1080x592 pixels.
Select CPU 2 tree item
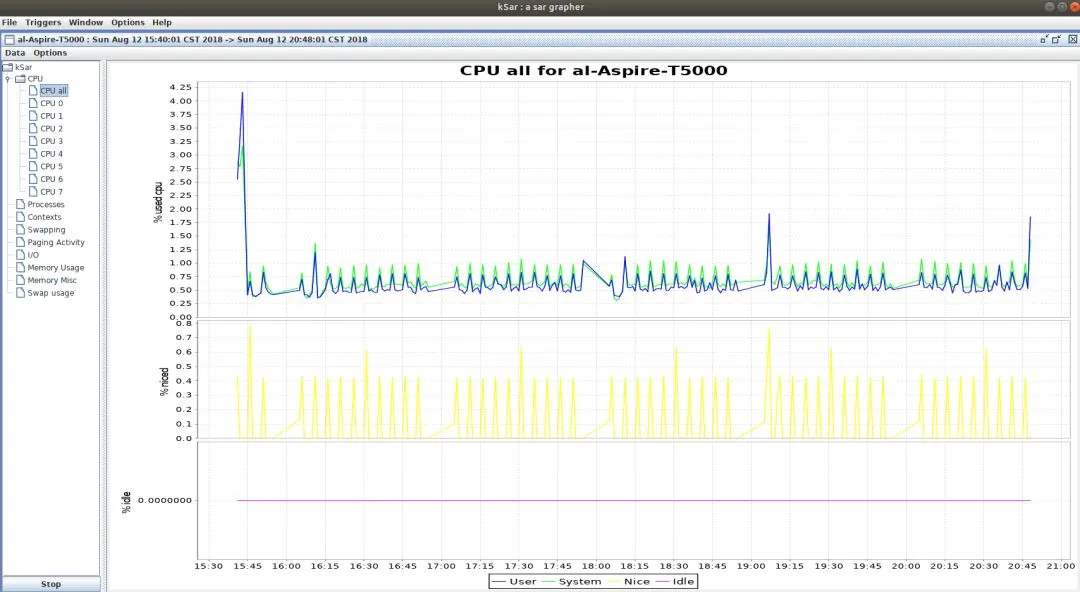52,128
